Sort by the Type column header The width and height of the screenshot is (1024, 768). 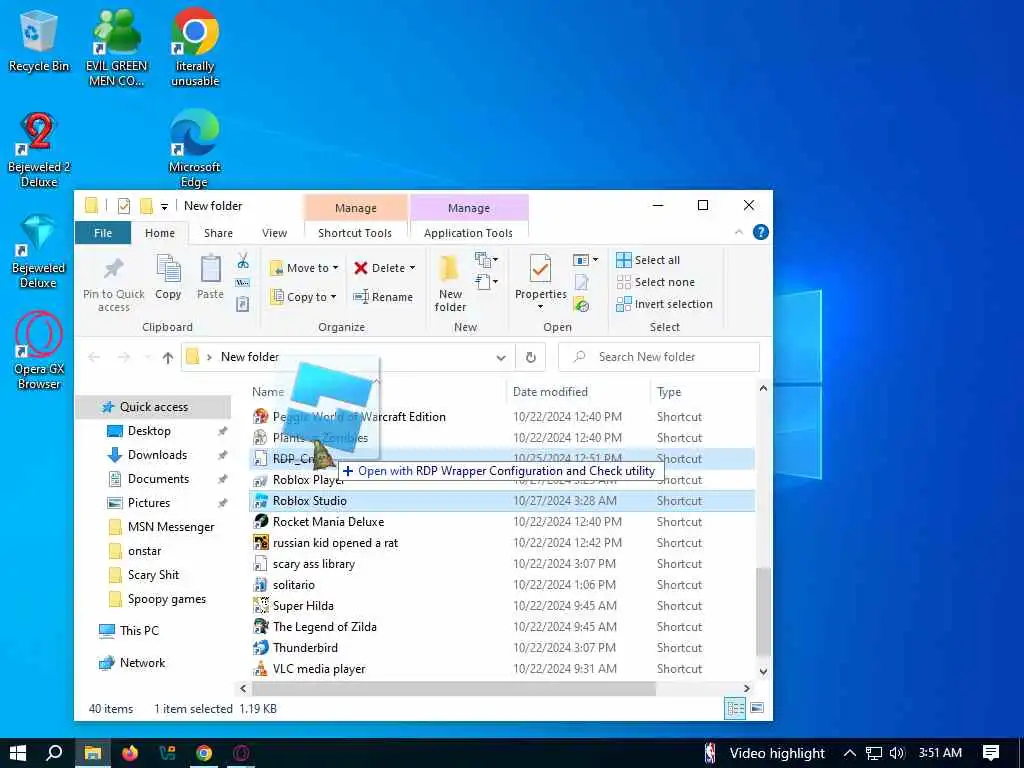669,392
